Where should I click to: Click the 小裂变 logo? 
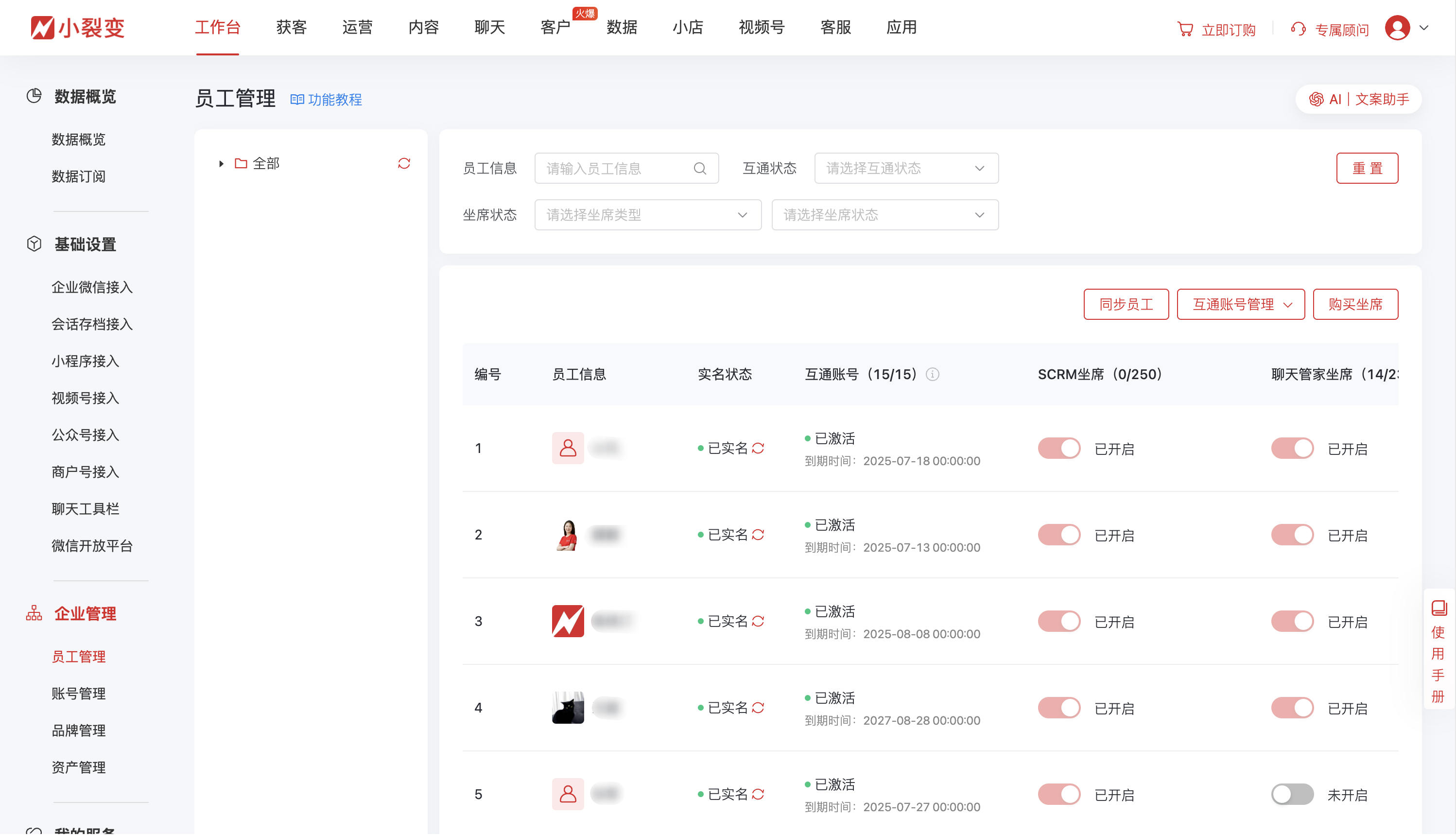77,28
